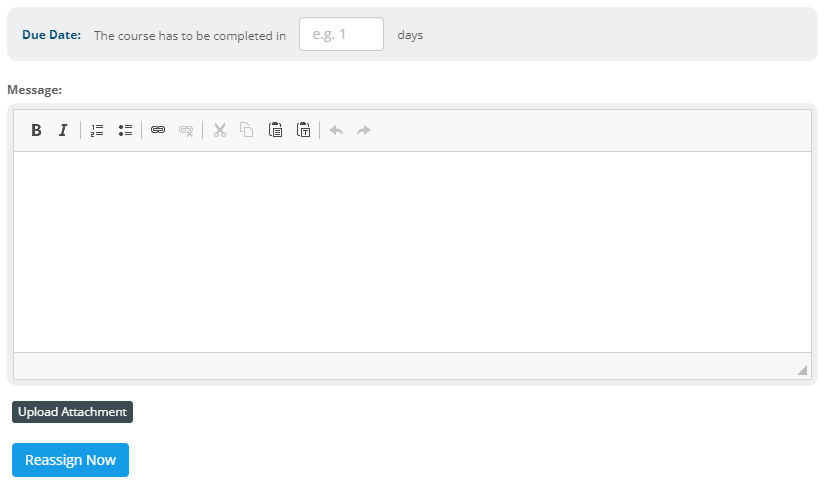This screenshot has width=824, height=482.
Task: Click inside the message text area
Action: [x=413, y=252]
